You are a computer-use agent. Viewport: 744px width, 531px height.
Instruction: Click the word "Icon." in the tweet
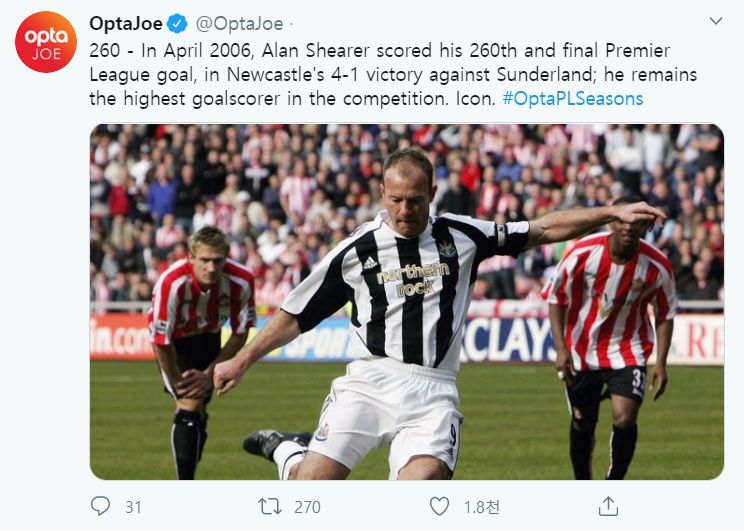[476, 99]
